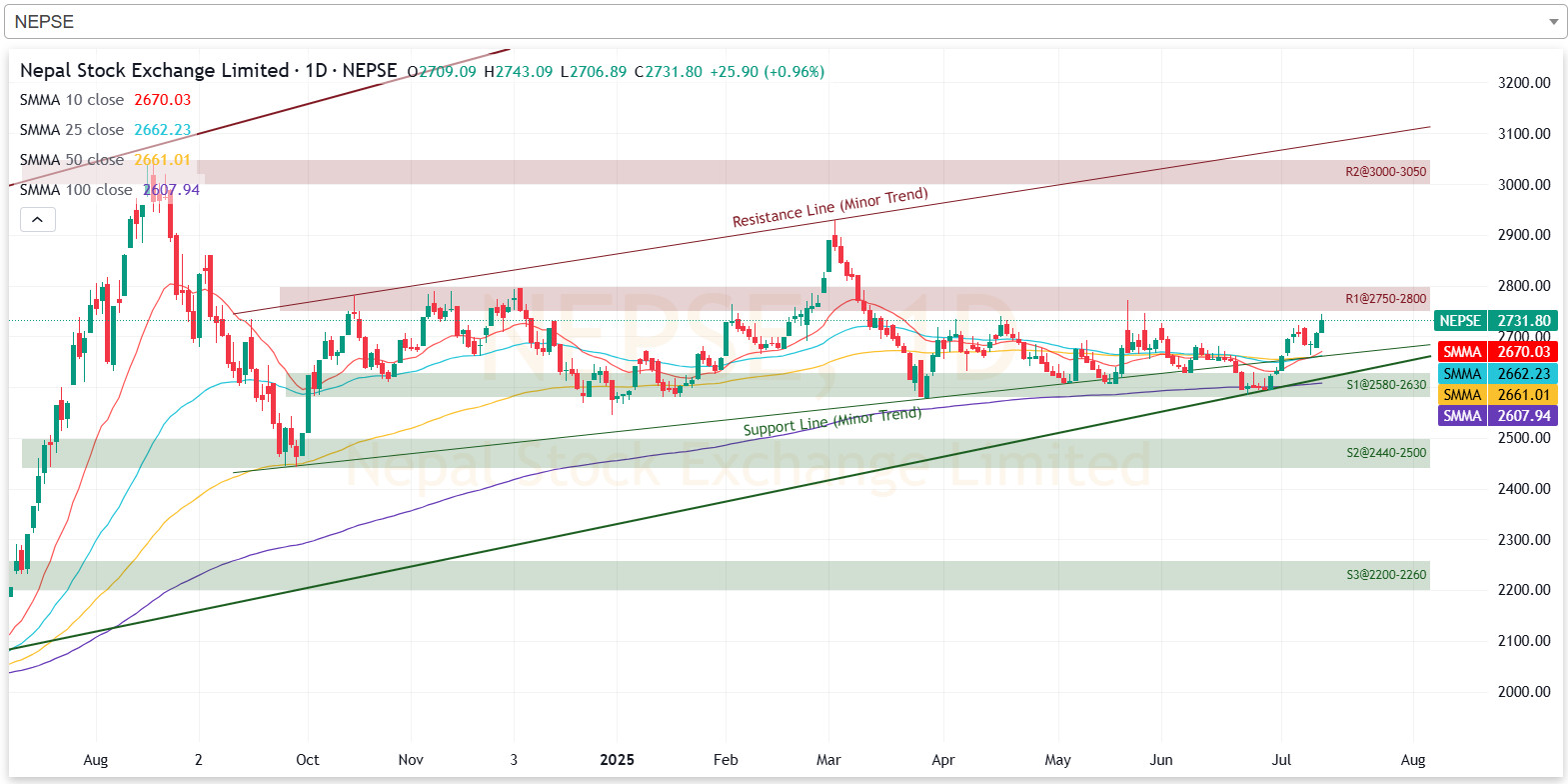Click the Jul label on time axis
This screenshot has width=1568, height=784.
click(x=1281, y=760)
